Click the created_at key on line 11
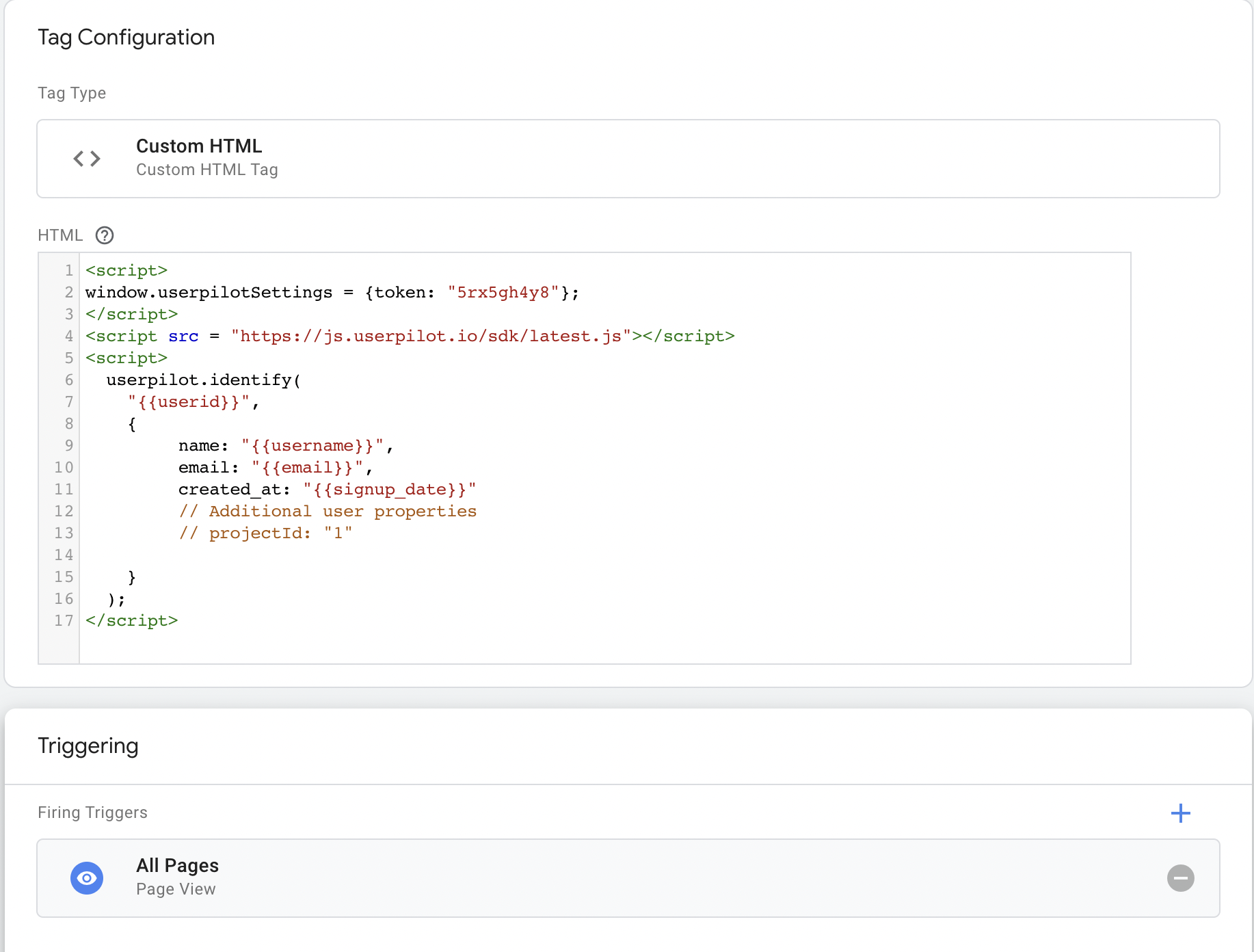Screen dimensions: 1254x952 click(235, 490)
